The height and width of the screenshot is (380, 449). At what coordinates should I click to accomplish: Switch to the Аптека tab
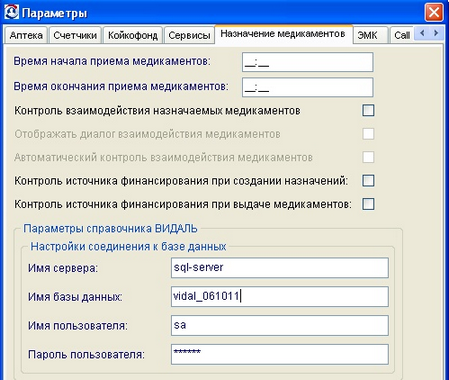click(26, 35)
